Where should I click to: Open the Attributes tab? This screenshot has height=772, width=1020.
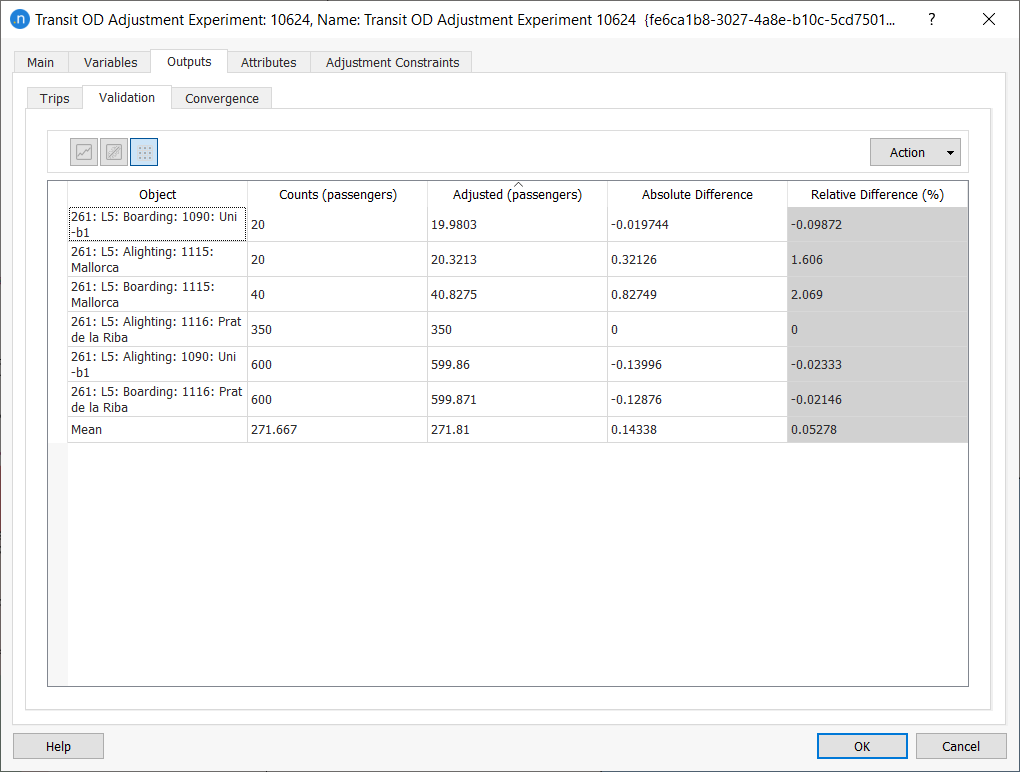(268, 61)
